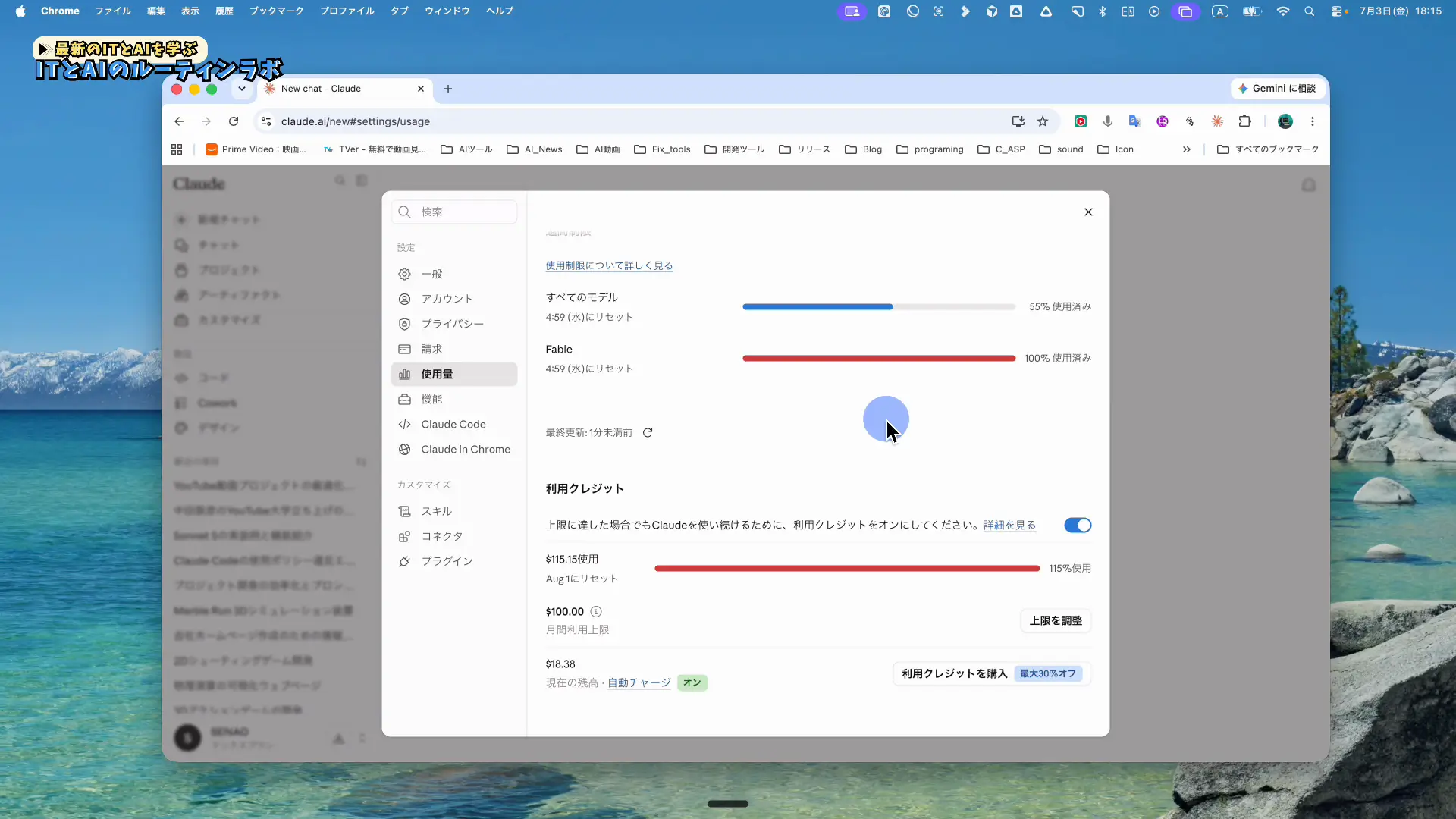
Task: Open 使用制限について詳しく見る link
Action: tap(609, 265)
